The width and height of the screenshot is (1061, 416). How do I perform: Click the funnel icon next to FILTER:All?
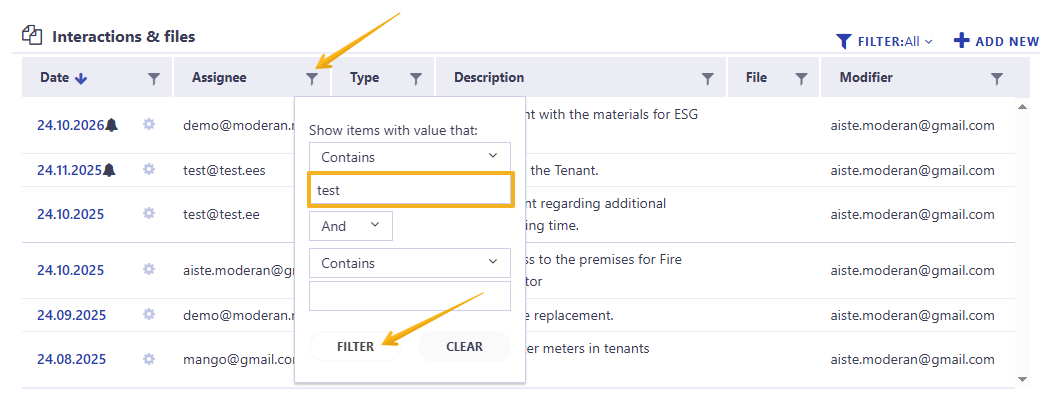coord(844,41)
